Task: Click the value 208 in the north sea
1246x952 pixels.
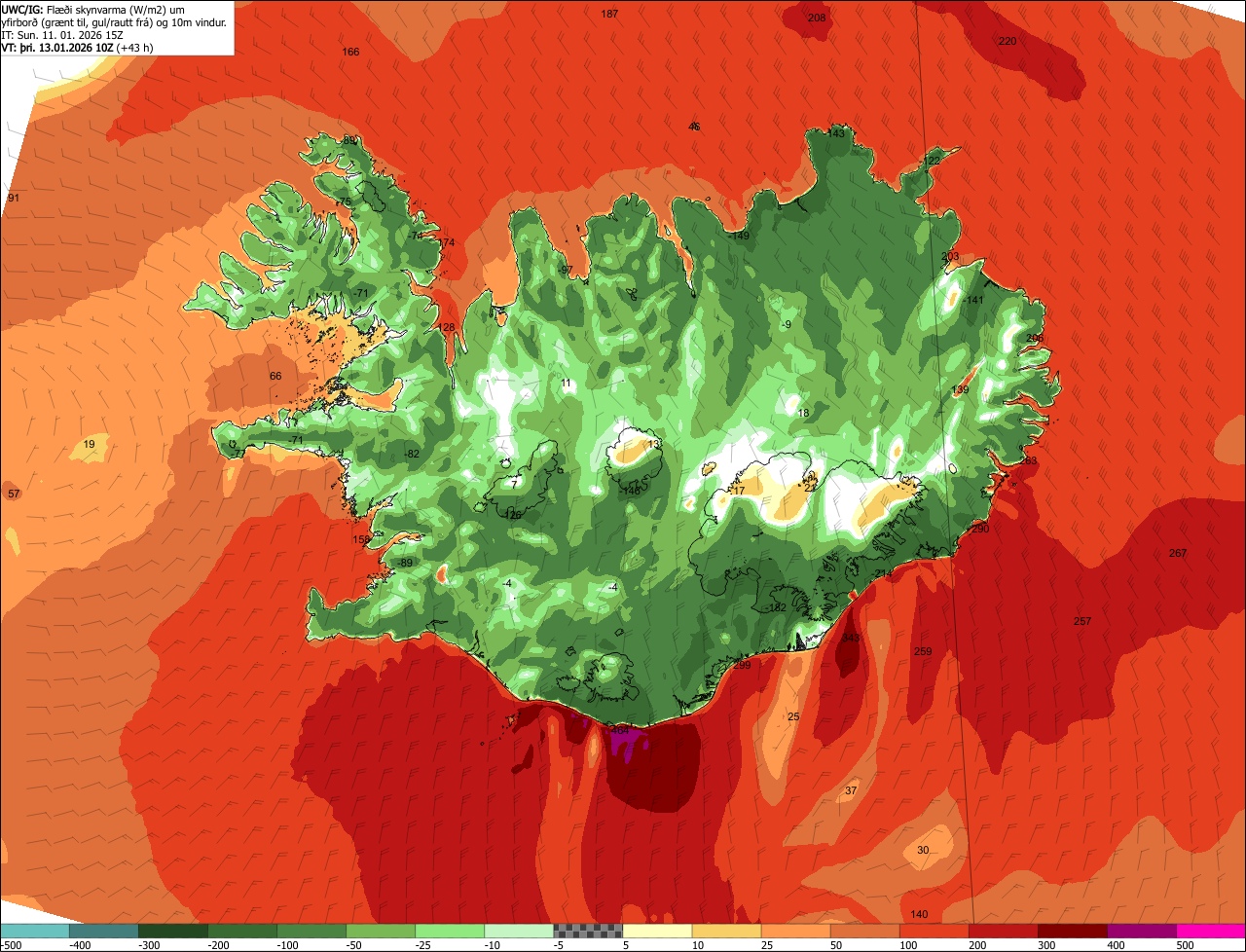Action: click(x=817, y=18)
